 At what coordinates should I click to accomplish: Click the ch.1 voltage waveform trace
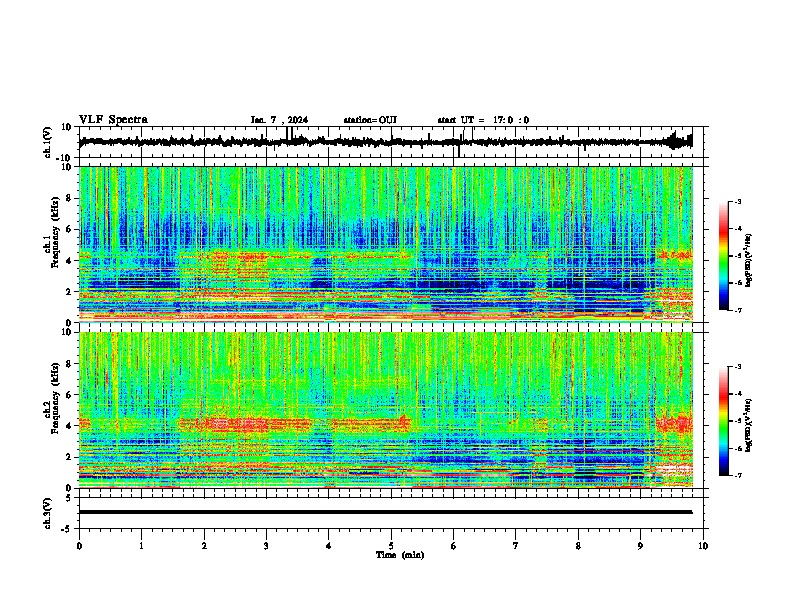pyautogui.click(x=385, y=142)
